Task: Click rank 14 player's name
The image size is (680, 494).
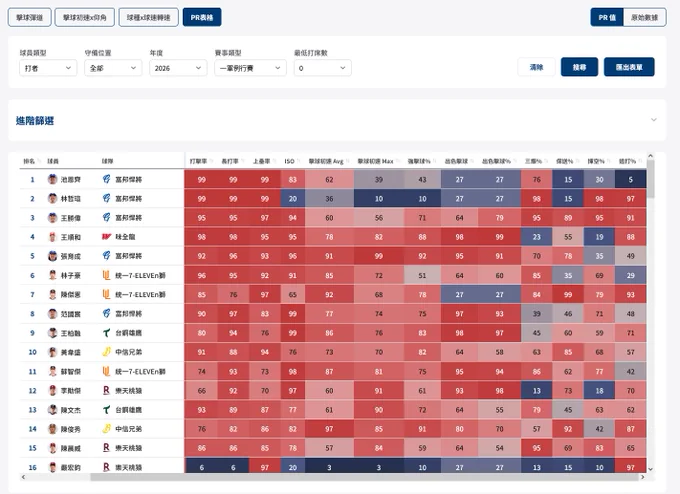Action: pos(71,429)
